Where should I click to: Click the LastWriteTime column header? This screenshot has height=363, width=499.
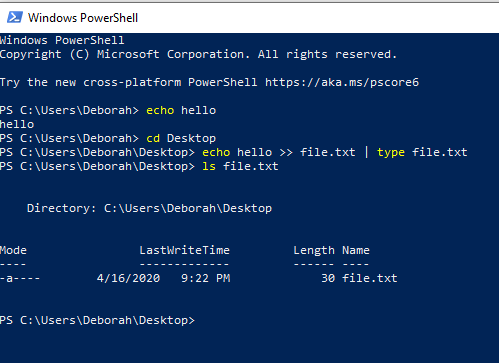click(185, 250)
